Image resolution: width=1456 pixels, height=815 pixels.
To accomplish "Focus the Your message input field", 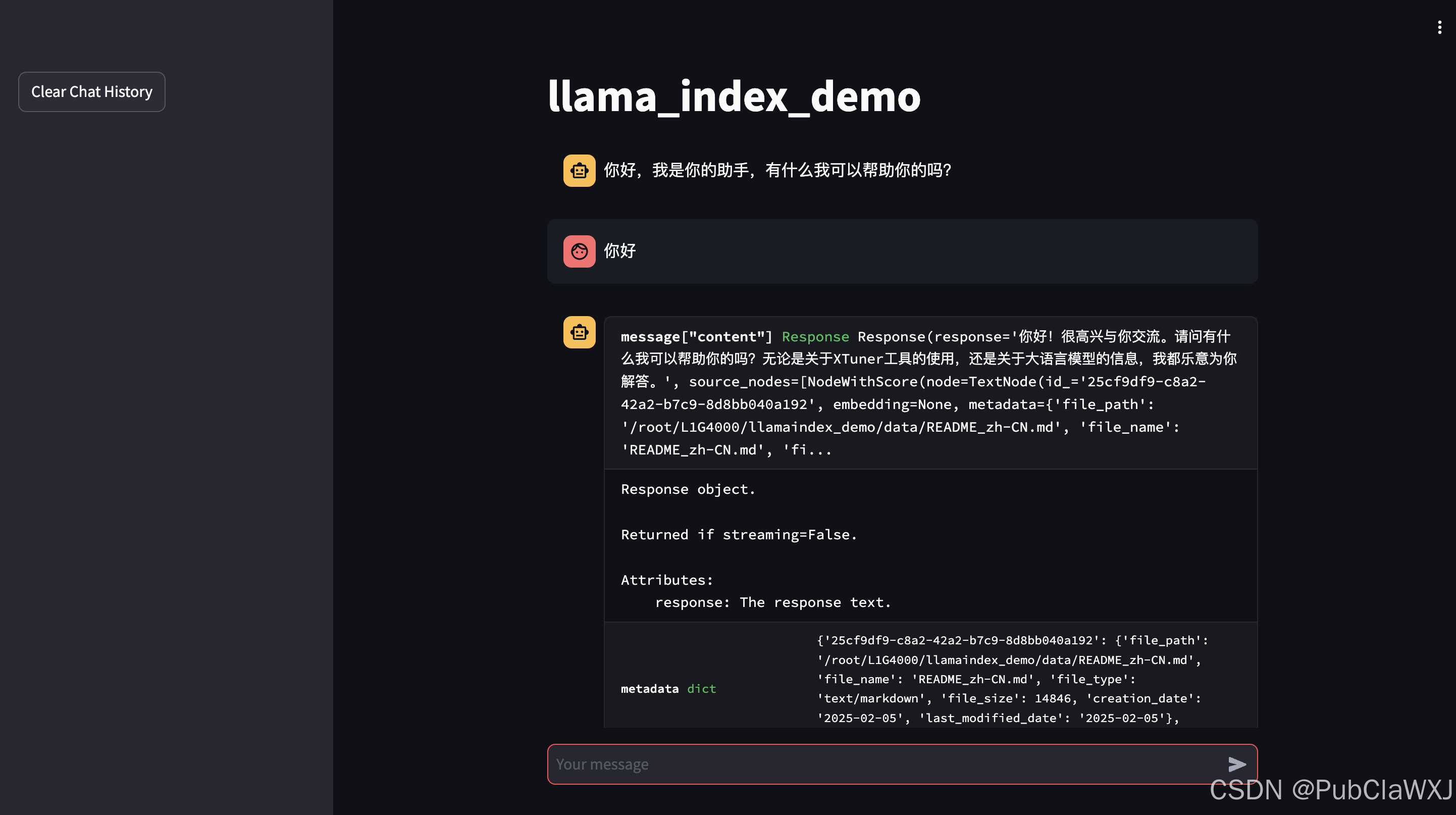I will tap(848, 764).
